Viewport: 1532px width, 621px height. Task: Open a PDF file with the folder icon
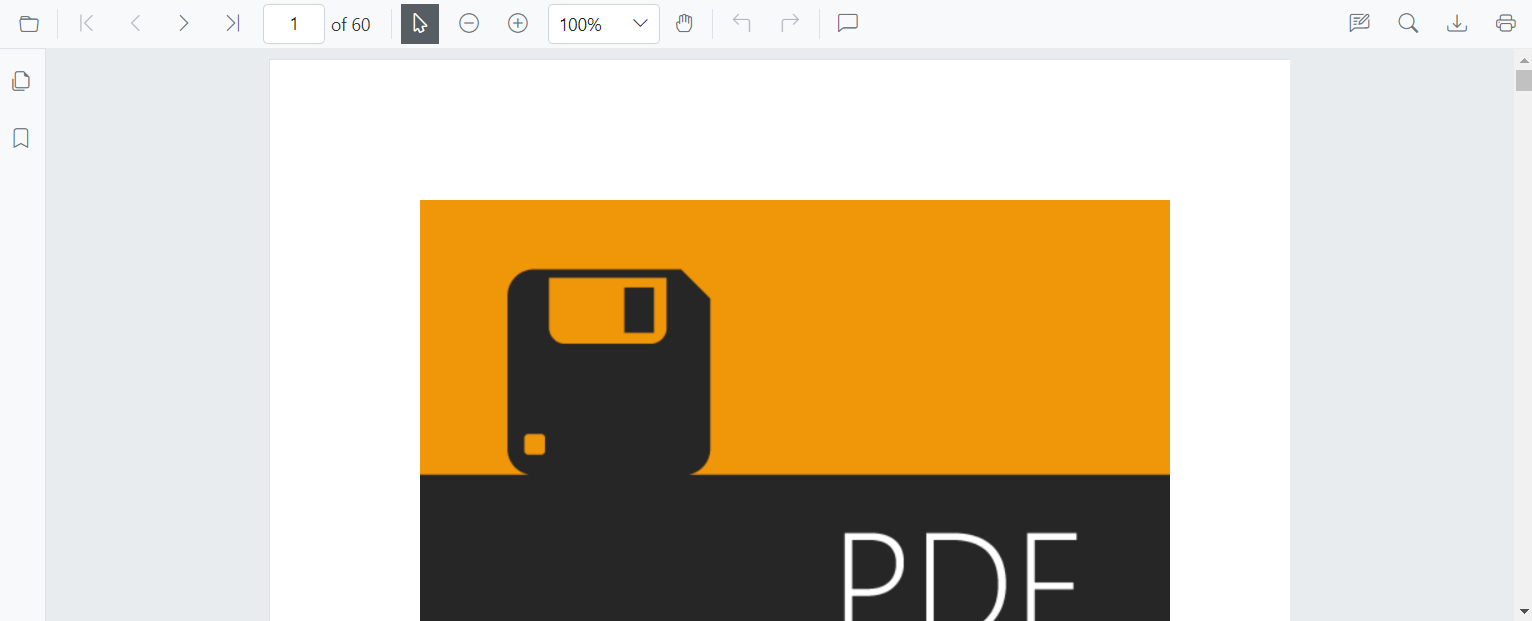[x=29, y=24]
